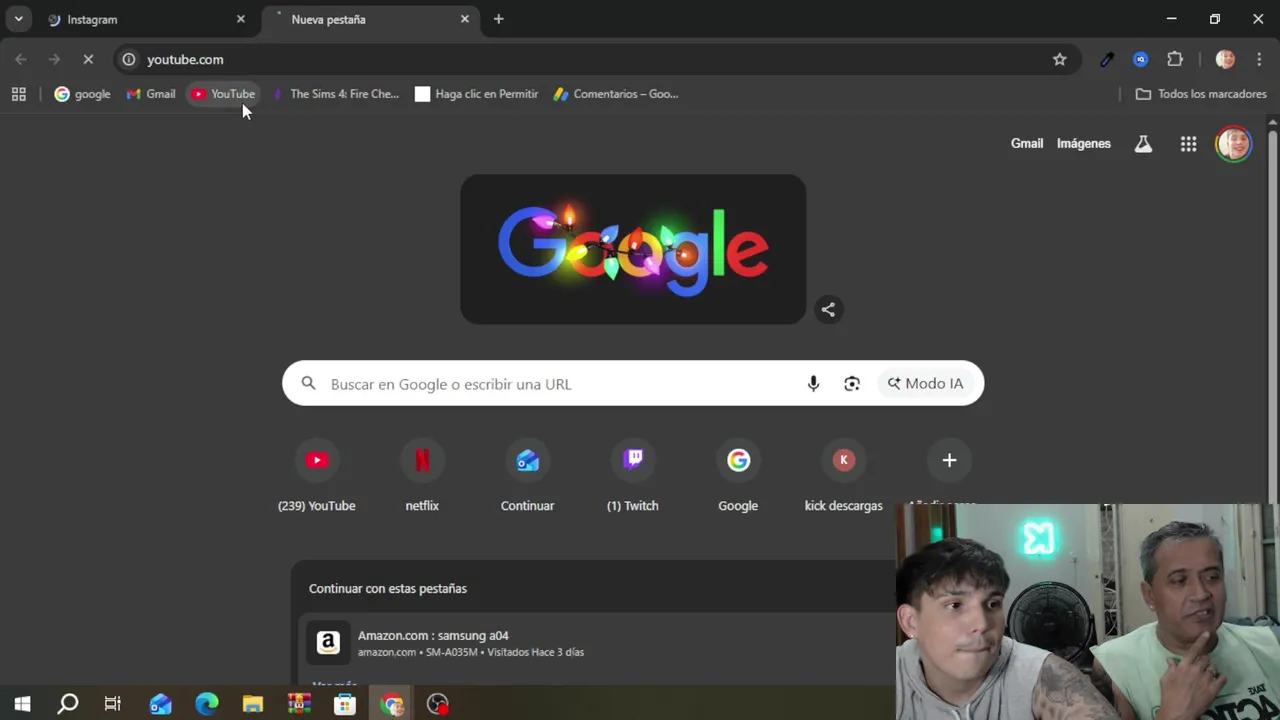Open the apps grid in bookmarks bar
This screenshot has height=720, width=1280.
point(18,94)
